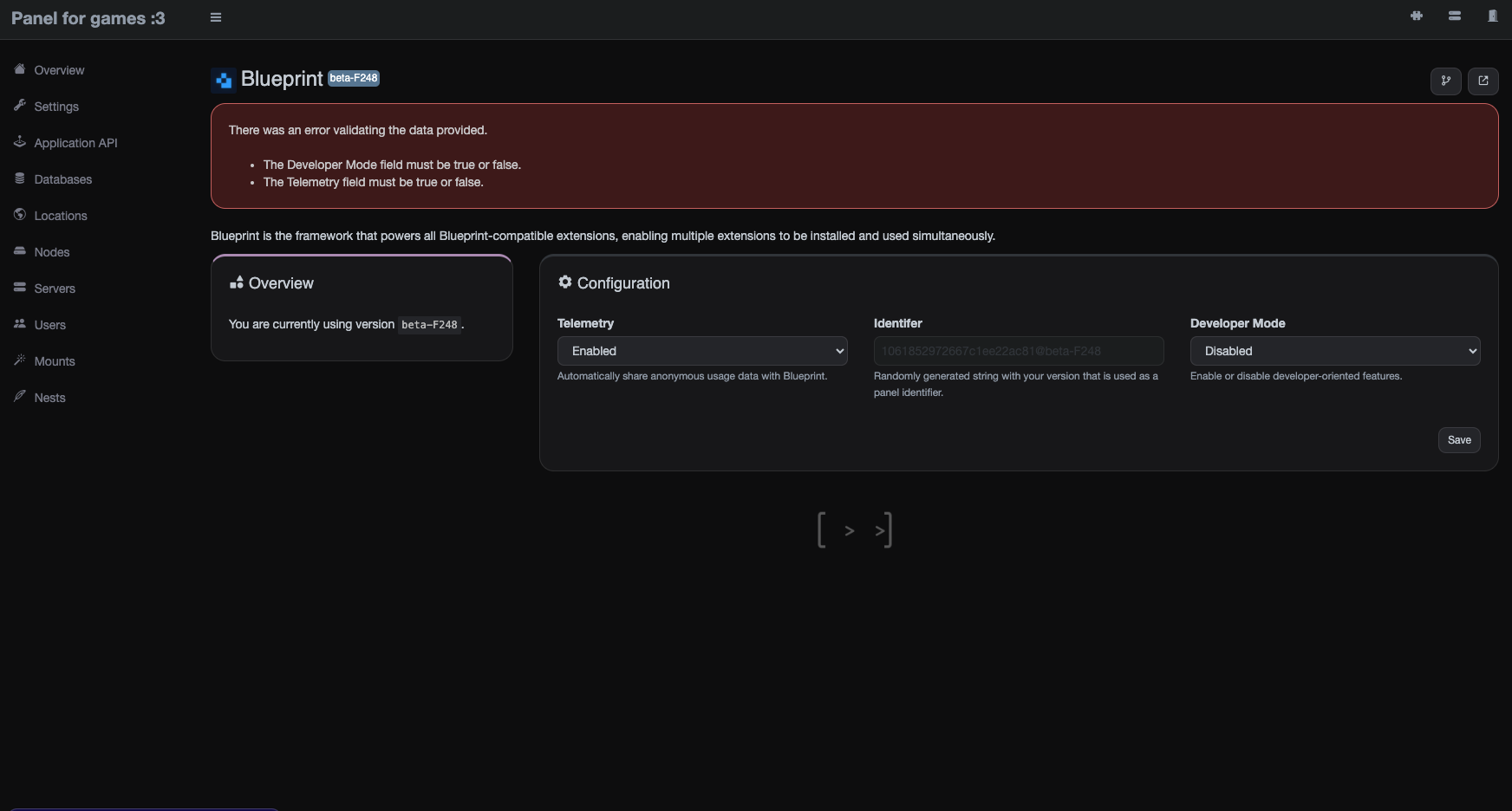
Task: Click the Nests icon in sidebar
Action: point(20,397)
